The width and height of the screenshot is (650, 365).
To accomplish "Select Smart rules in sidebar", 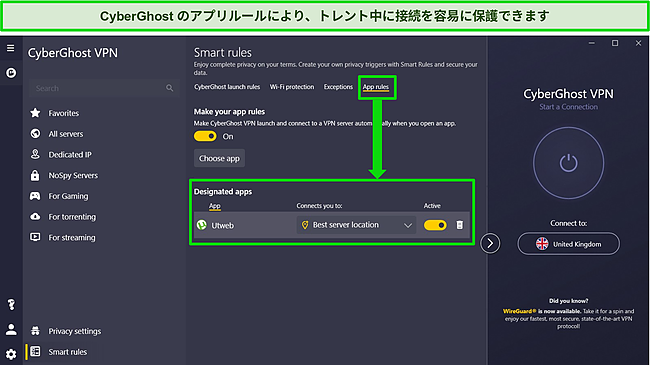I will [68, 352].
